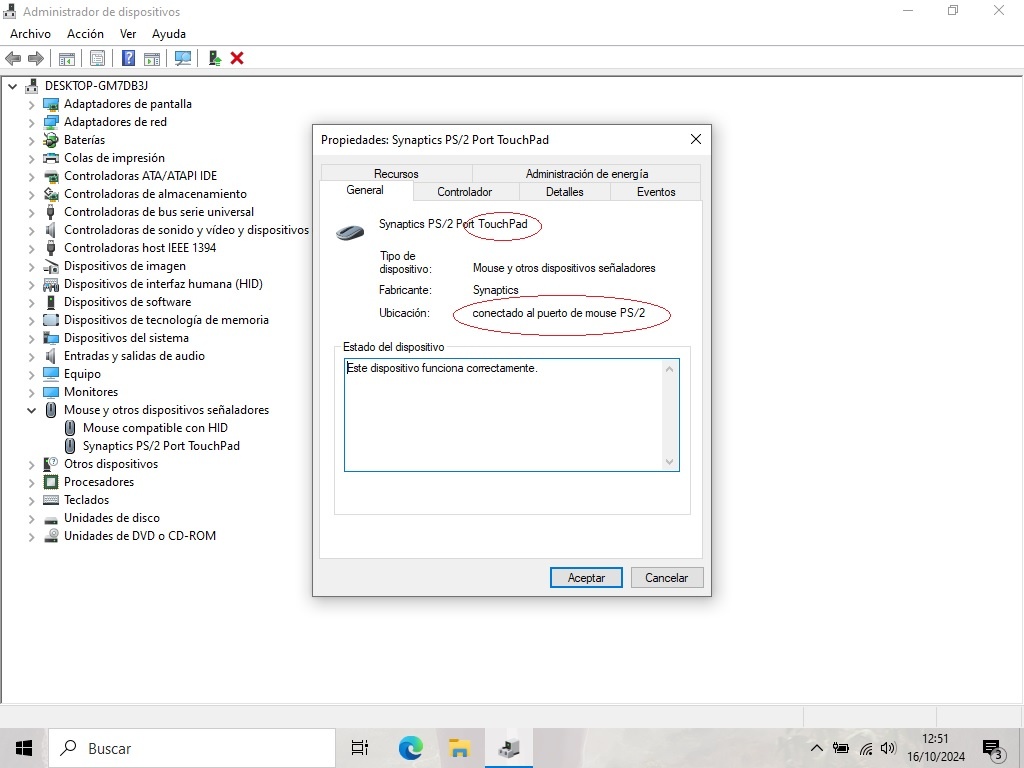Click the action pane toolbar icon
Viewport: 1024px width, 768px height.
tap(152, 59)
